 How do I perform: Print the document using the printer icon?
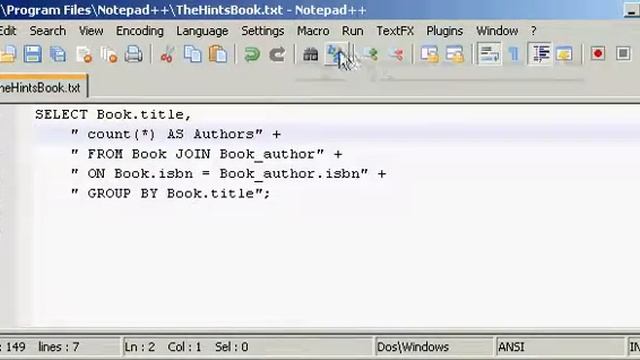point(133,54)
